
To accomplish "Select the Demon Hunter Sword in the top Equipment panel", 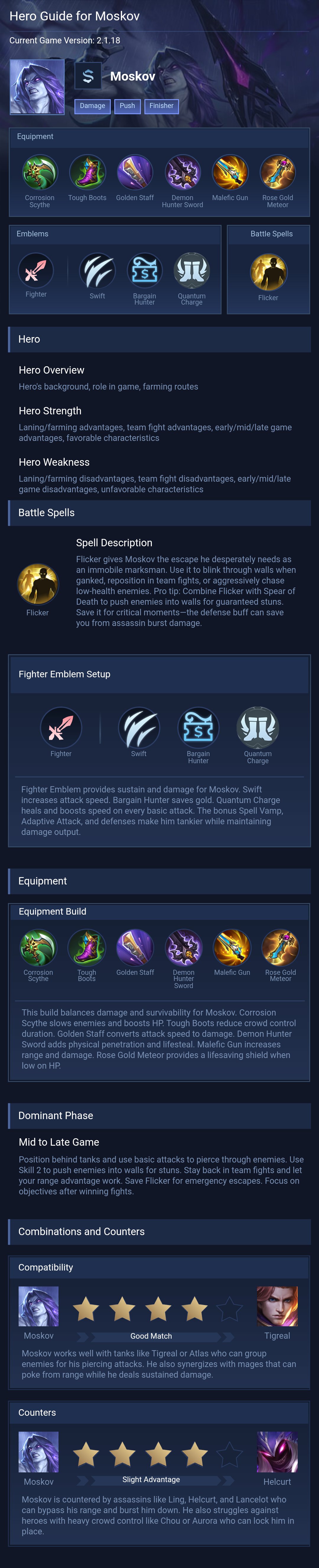I will coord(183,173).
